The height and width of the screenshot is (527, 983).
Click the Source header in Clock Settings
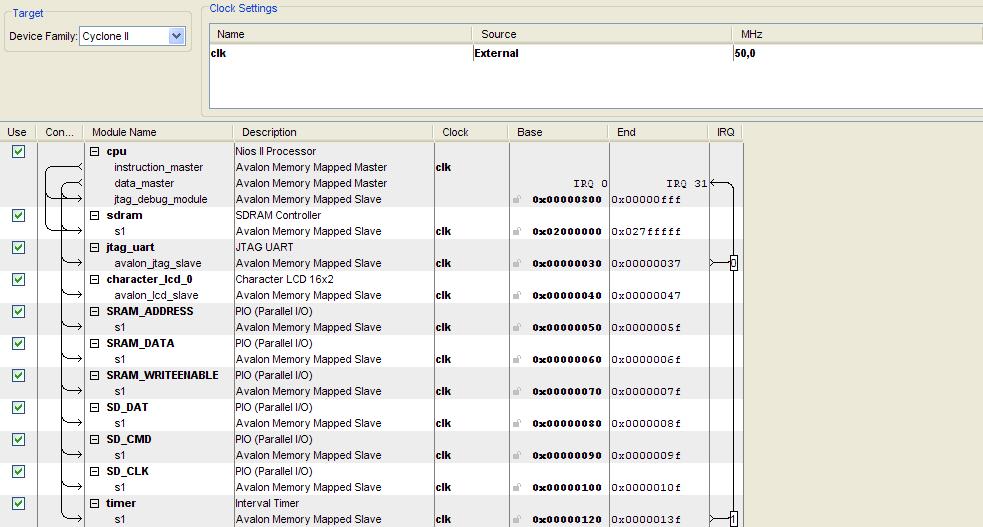[x=601, y=34]
